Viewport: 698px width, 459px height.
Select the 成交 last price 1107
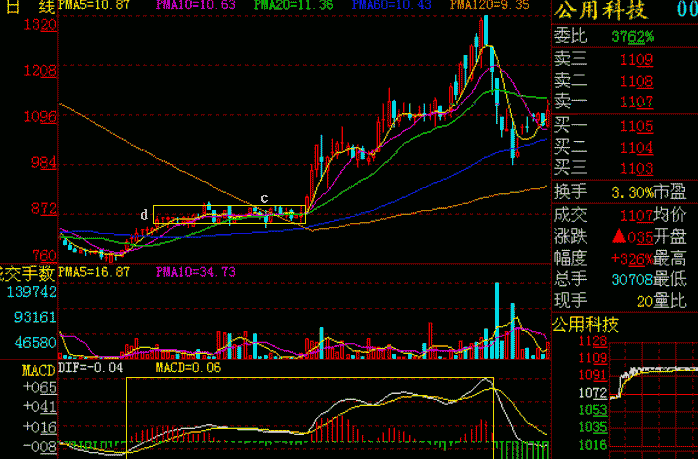(637, 216)
